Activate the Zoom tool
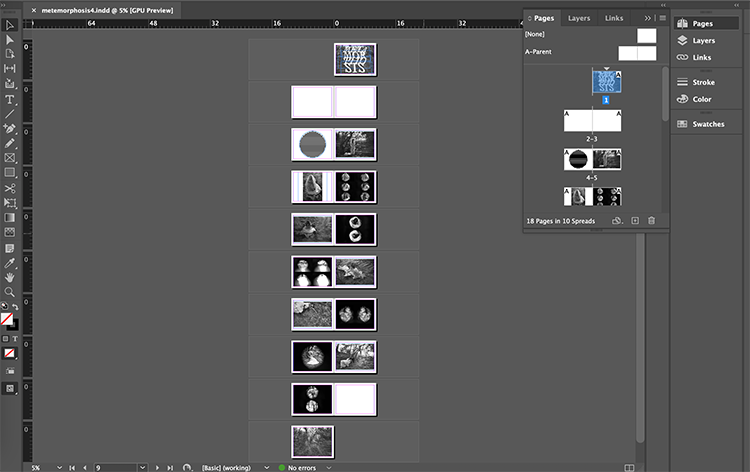Screen dimensions: 750x472 pyautogui.click(x=10, y=291)
